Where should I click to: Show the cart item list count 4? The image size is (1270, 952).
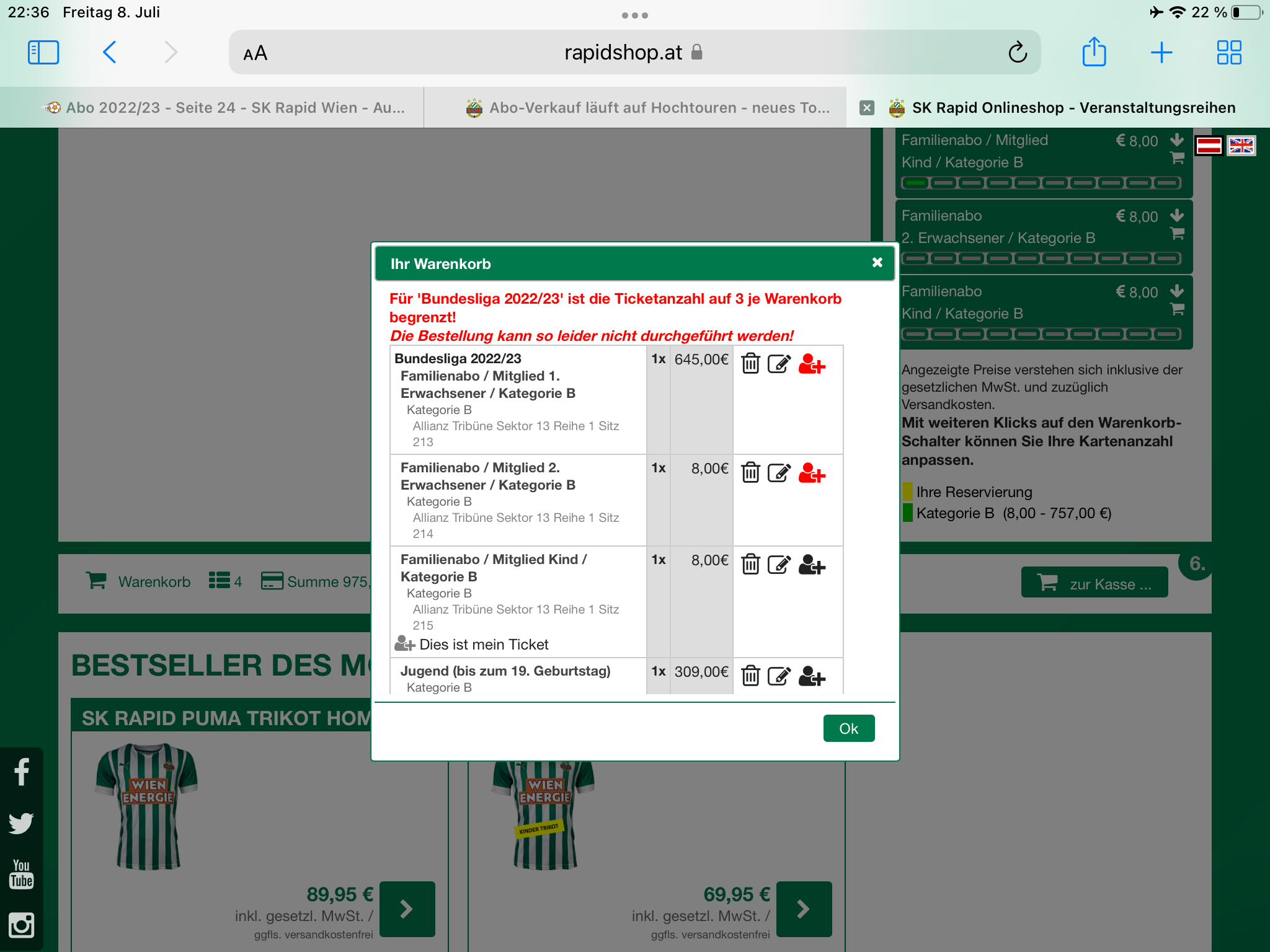225,581
